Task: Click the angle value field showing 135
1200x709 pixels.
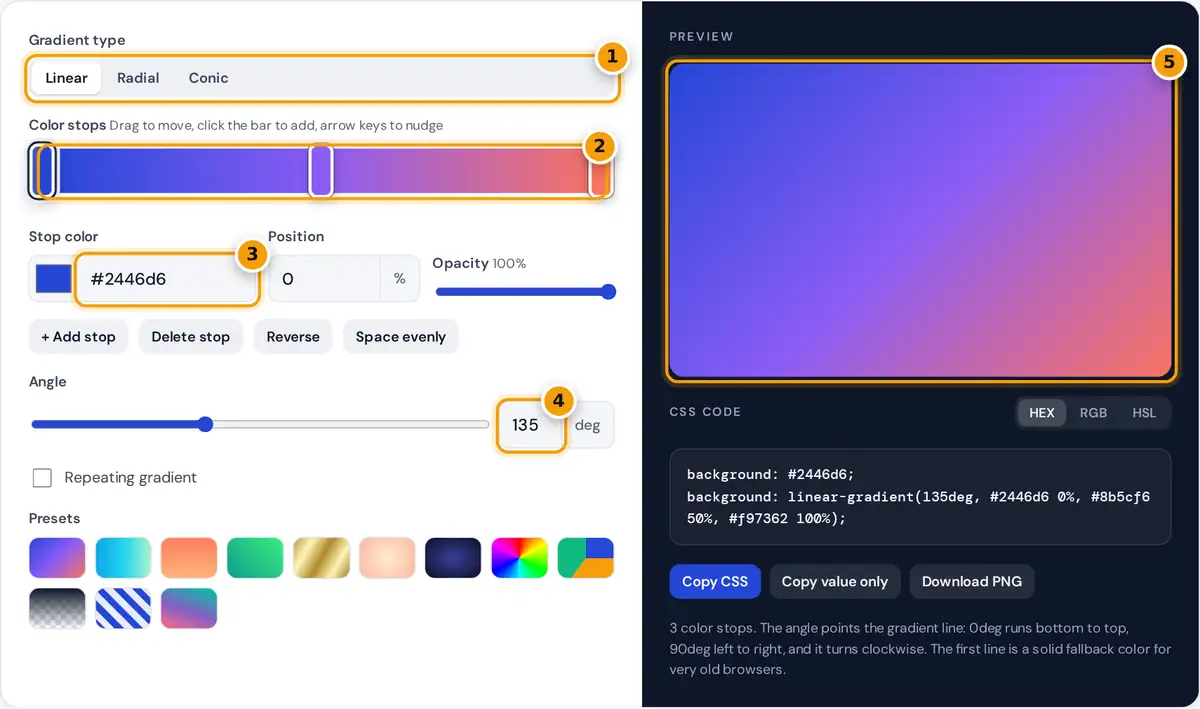Action: pos(531,425)
